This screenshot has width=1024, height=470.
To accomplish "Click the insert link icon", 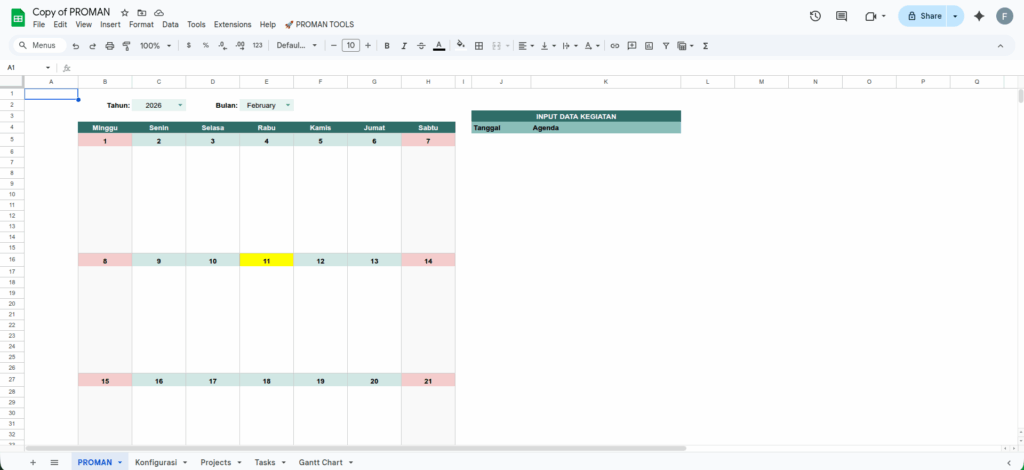I will 615,46.
